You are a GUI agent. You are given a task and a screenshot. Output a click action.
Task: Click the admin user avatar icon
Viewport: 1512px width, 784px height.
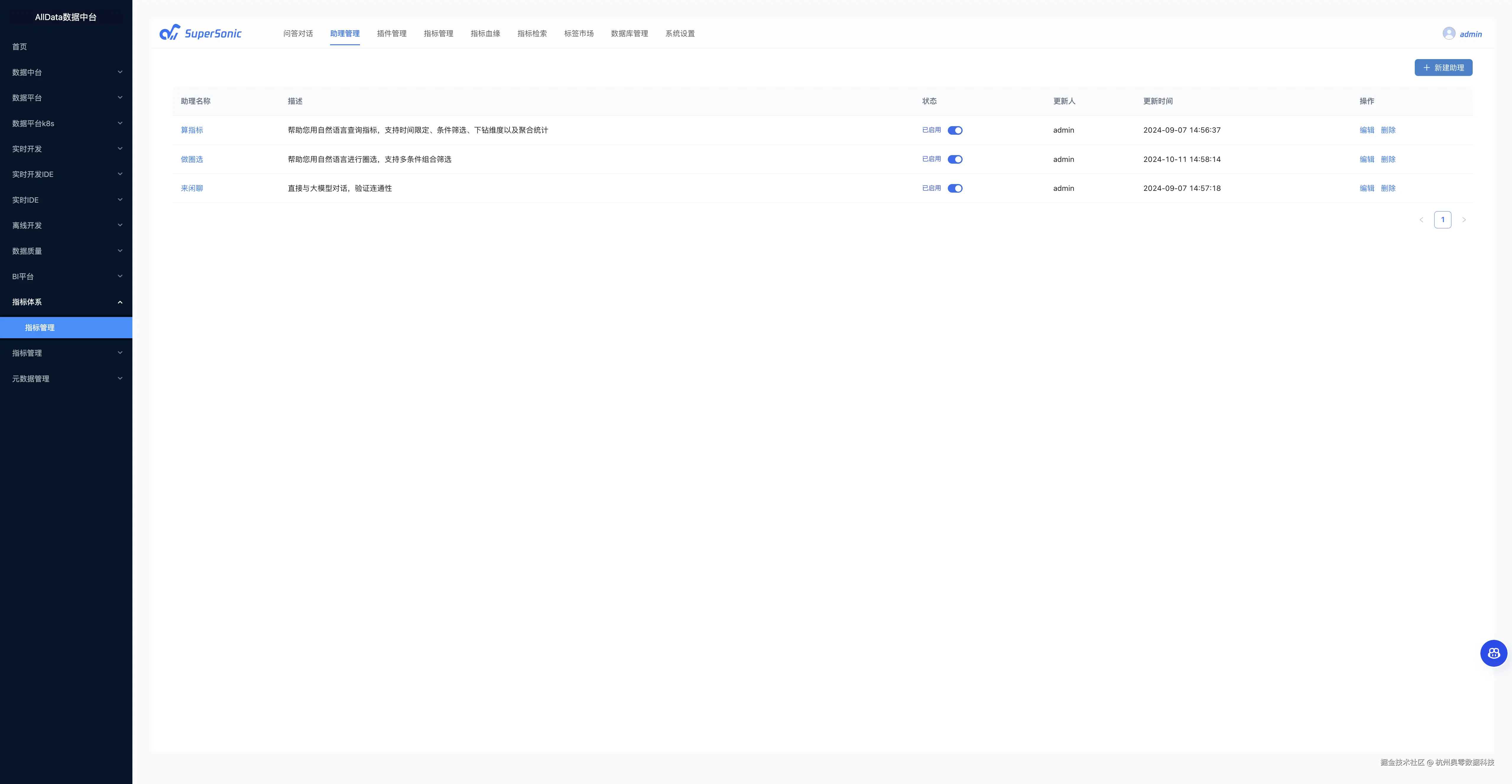[1449, 33]
